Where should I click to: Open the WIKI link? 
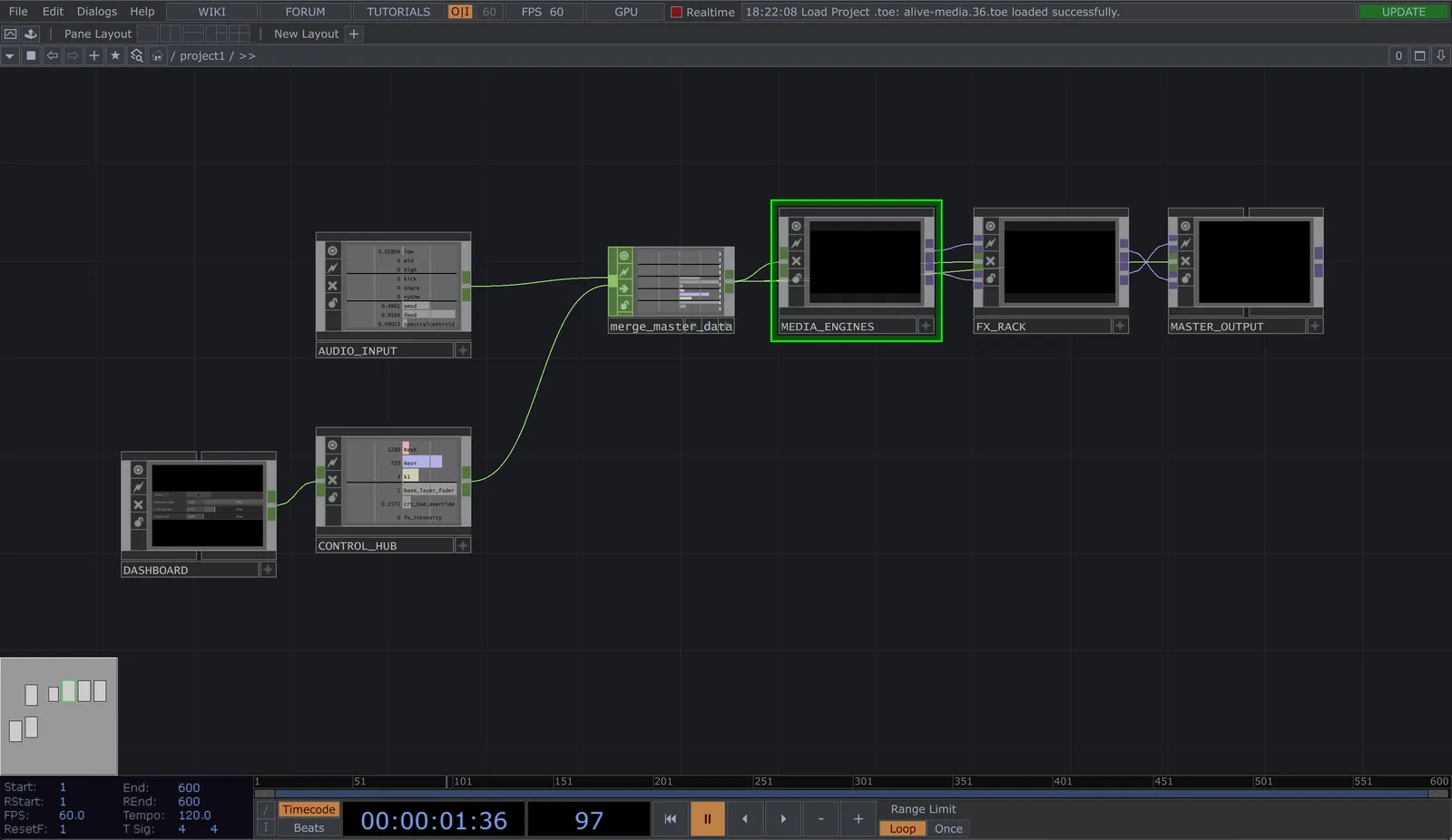[211, 12]
